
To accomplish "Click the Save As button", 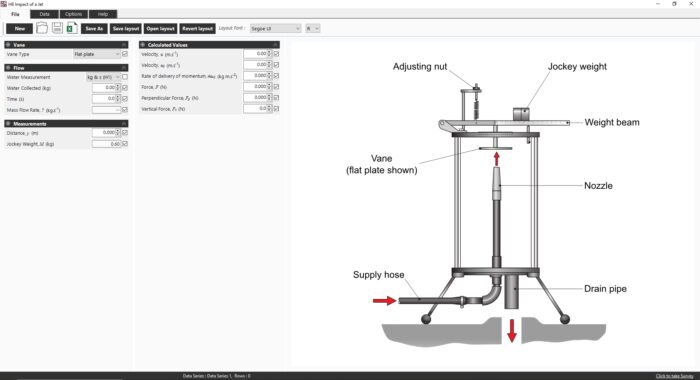I will click(x=94, y=29).
